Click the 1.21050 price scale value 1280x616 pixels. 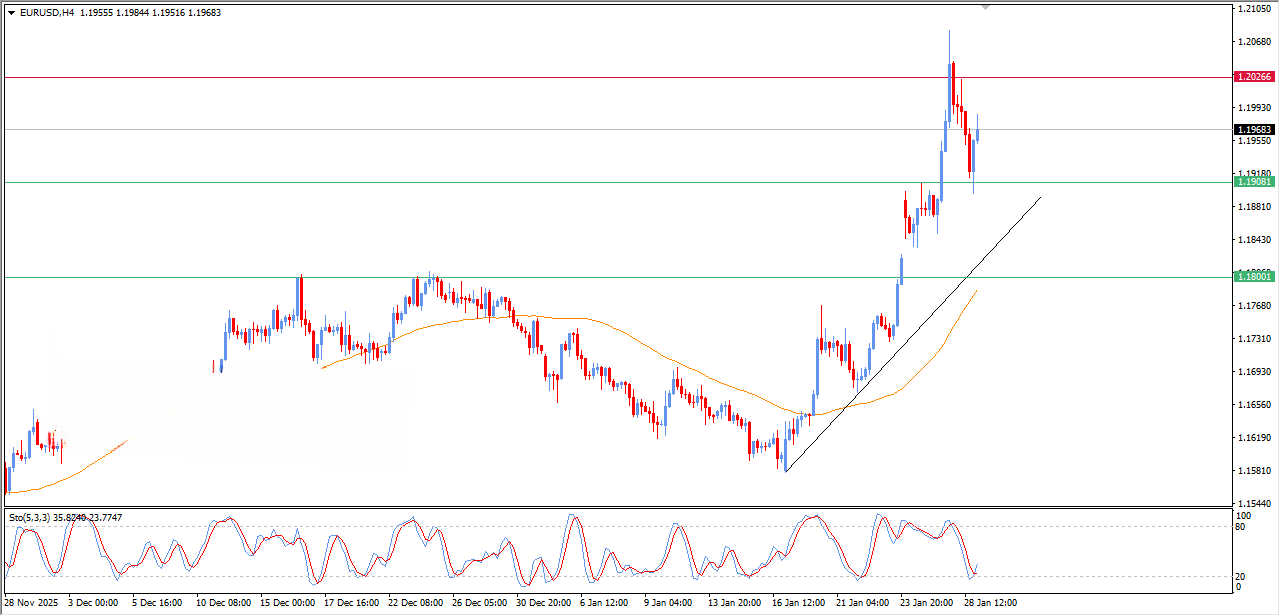1253,9
